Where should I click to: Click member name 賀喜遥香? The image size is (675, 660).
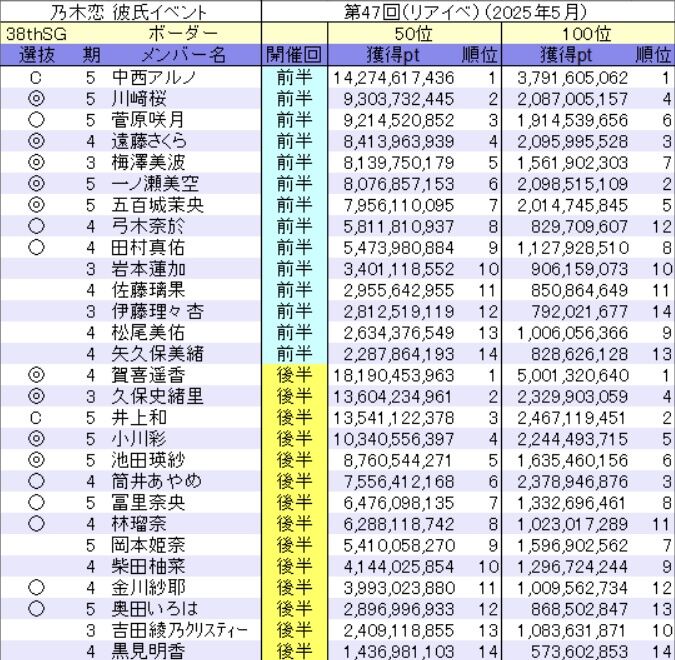(x=148, y=375)
